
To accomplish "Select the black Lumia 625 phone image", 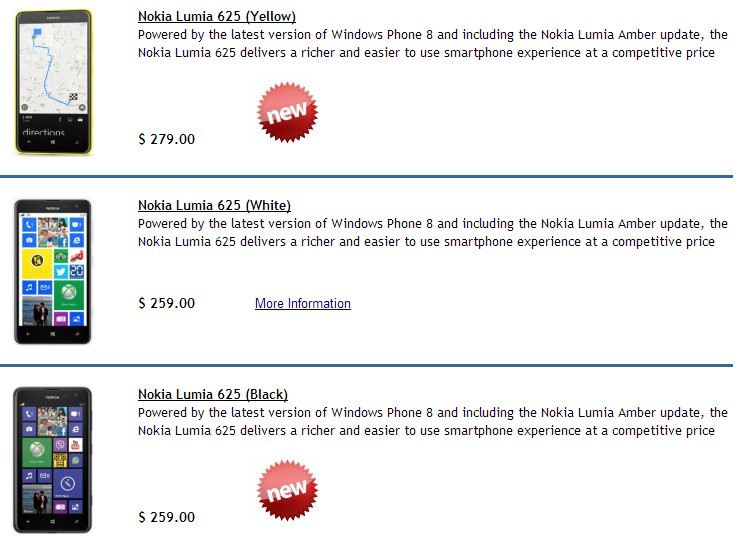I will point(53,459).
